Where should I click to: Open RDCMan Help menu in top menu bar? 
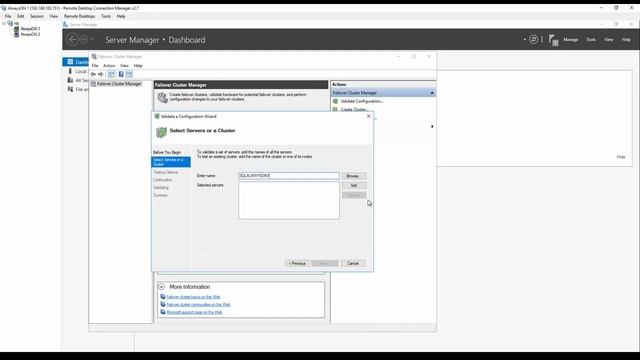click(121, 16)
